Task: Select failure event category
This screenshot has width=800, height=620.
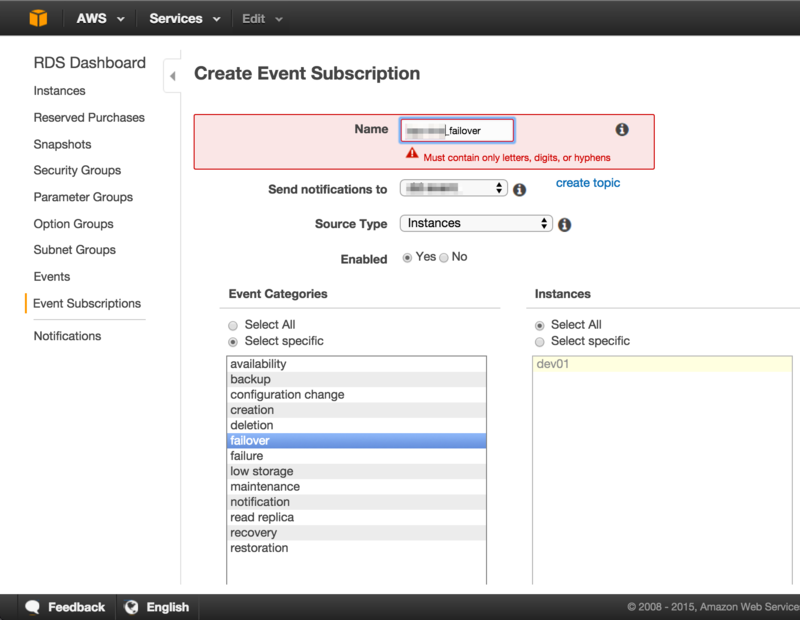Action: pos(356,456)
